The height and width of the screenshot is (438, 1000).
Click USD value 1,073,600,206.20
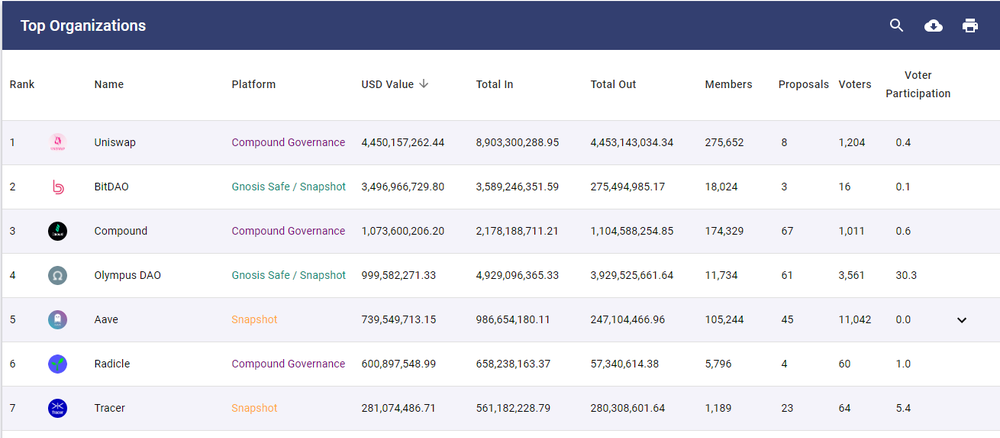point(403,231)
